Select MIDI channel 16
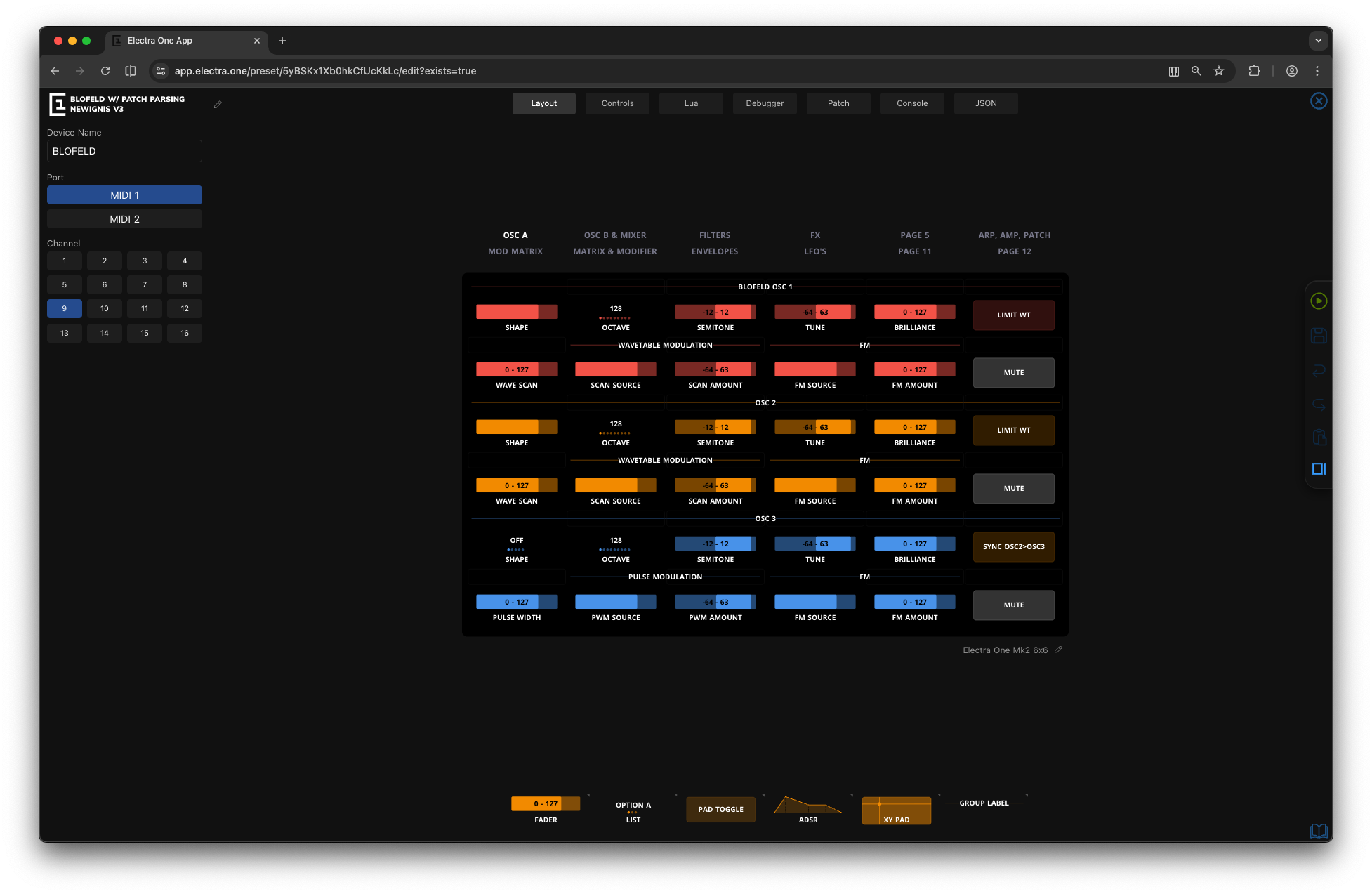 point(185,334)
